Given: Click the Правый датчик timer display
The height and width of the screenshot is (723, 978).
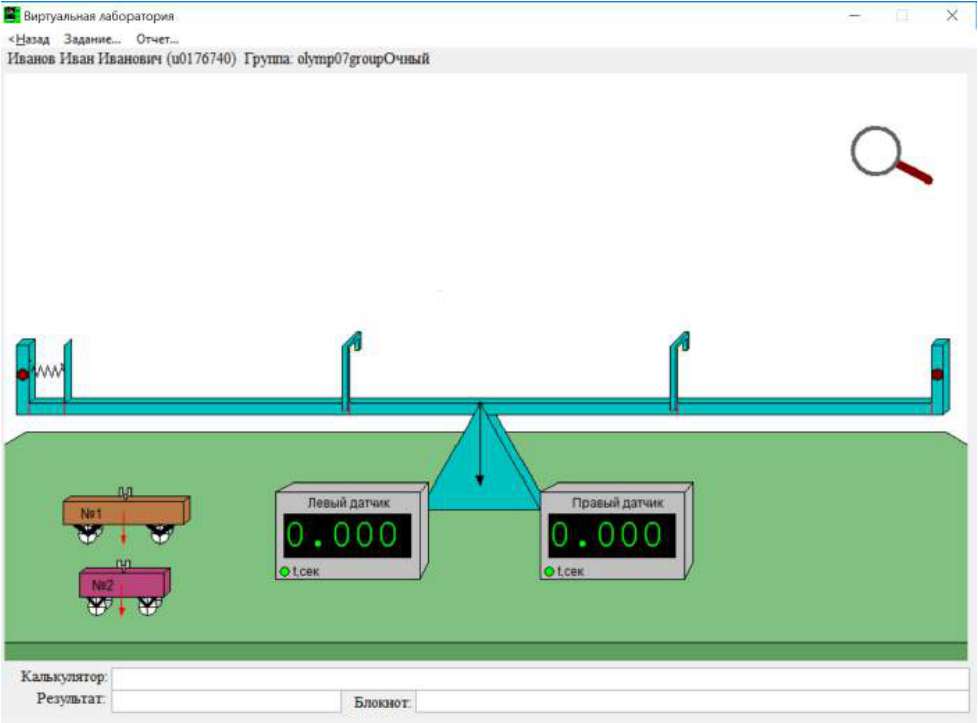Looking at the screenshot, I should click(611, 535).
